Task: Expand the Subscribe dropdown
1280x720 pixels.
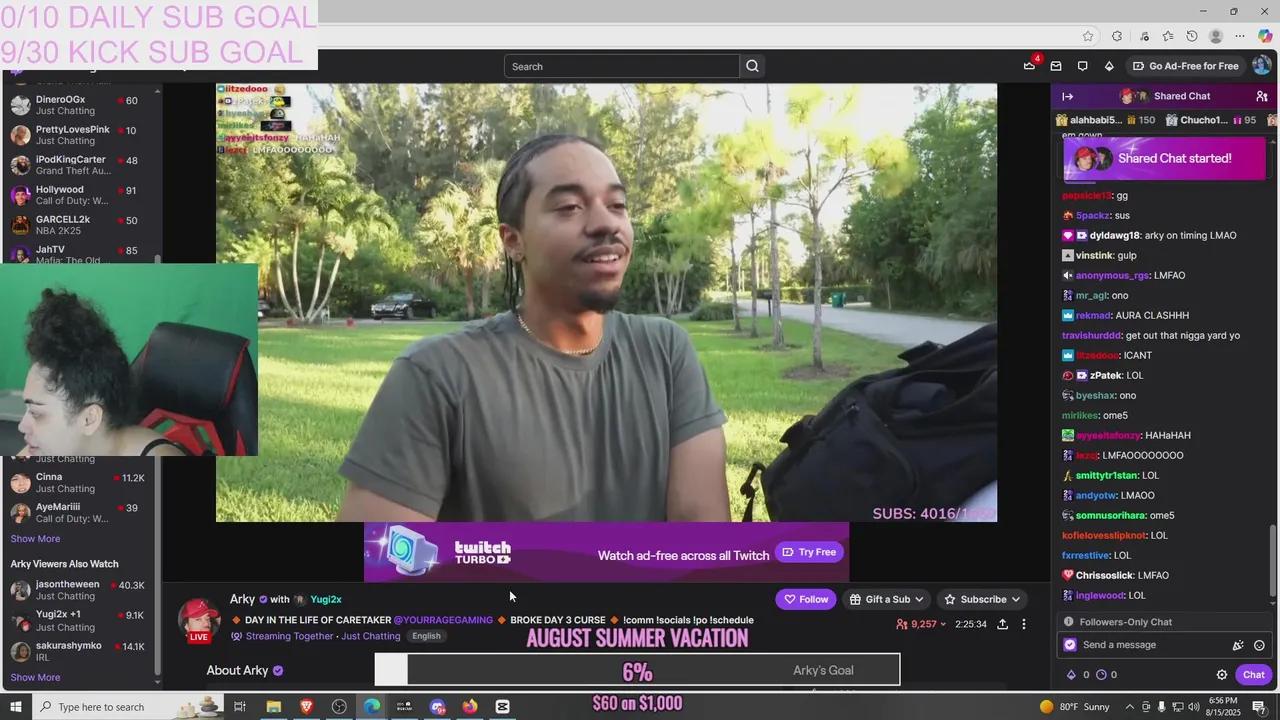Action: (x=1015, y=599)
